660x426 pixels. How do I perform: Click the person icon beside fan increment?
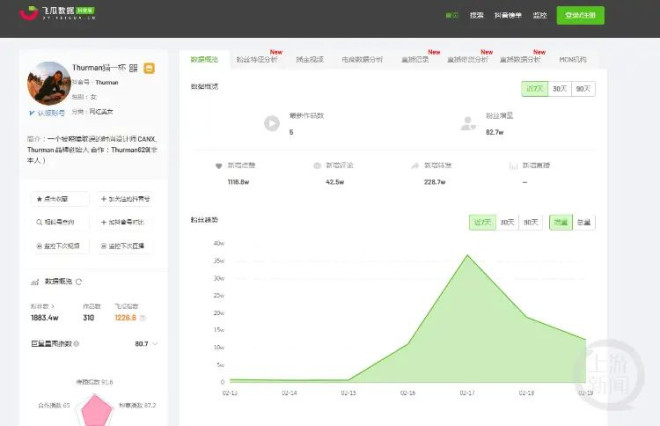pos(467,124)
